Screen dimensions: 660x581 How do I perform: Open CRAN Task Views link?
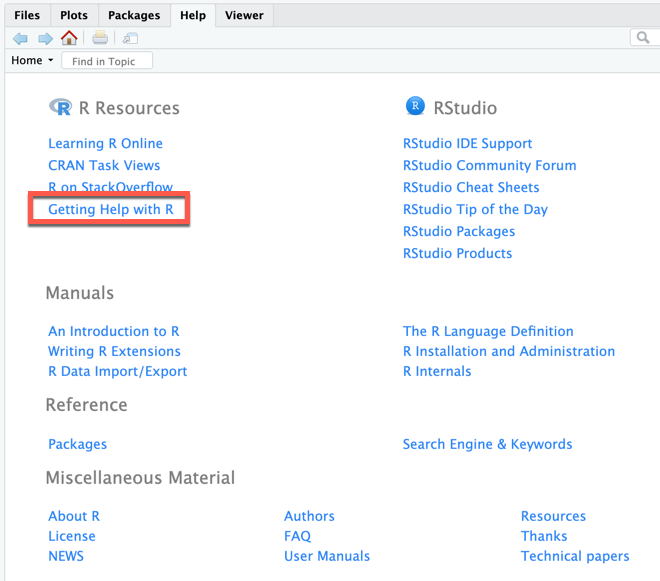[104, 165]
